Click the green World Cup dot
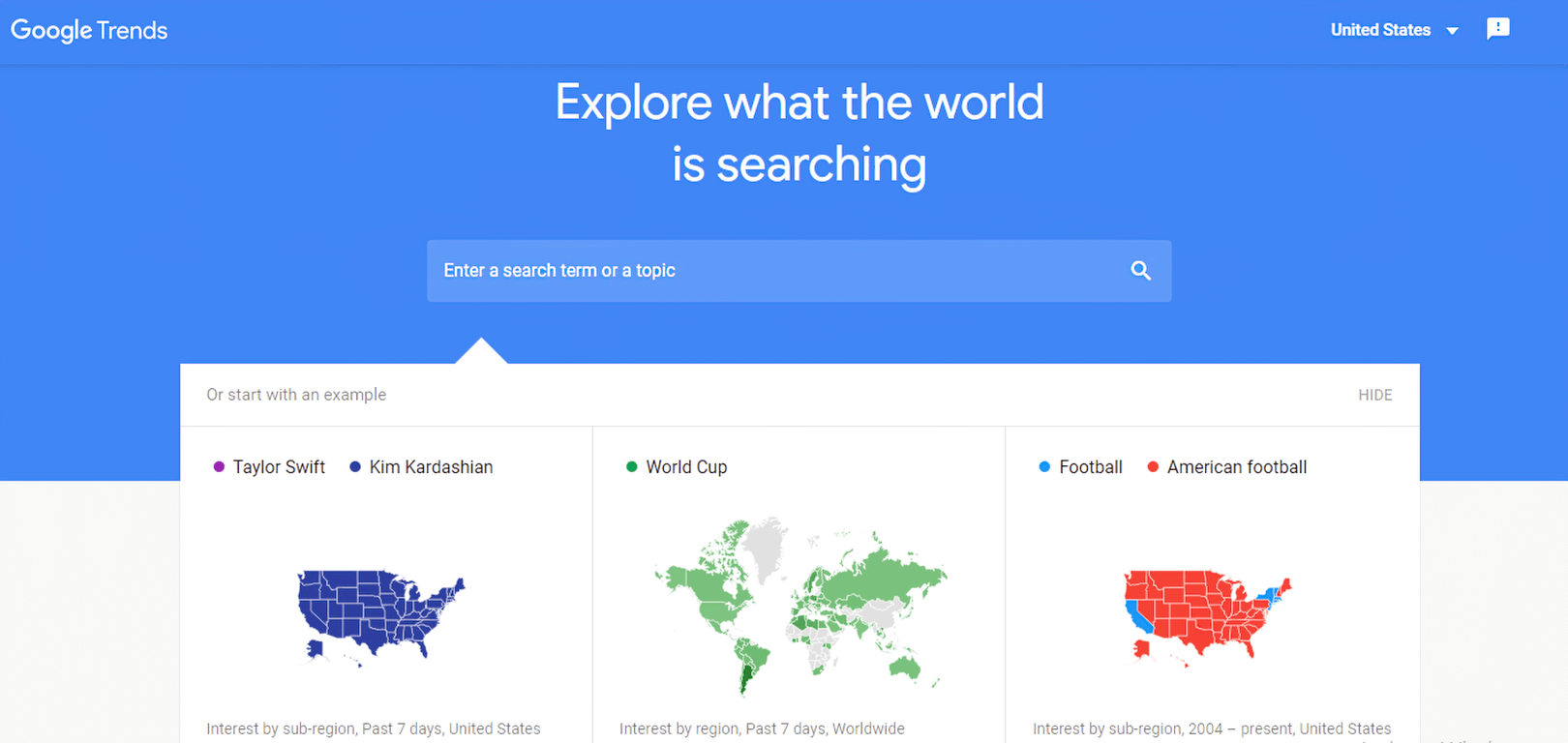1568x743 pixels. click(632, 467)
